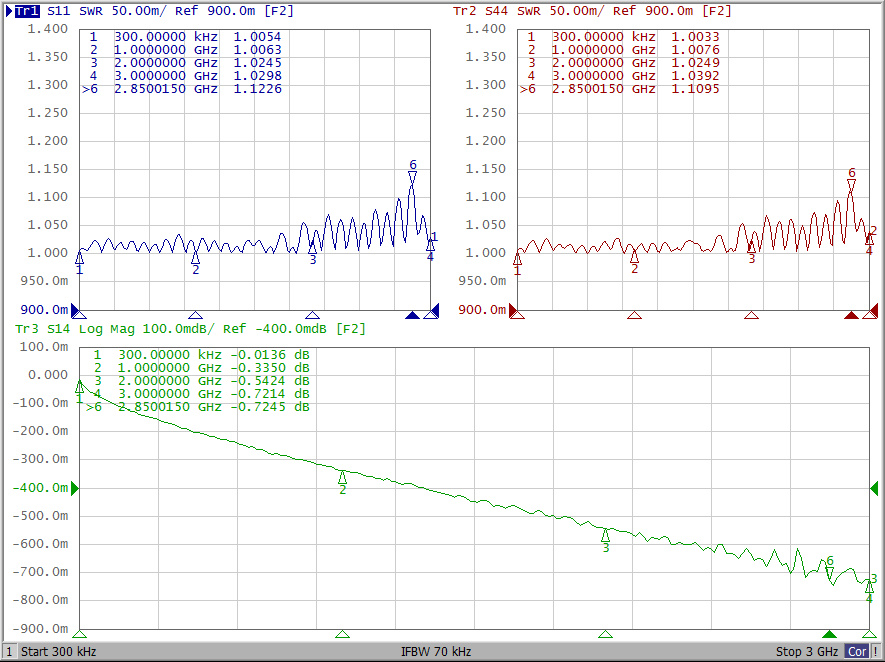Pick marker 2 on the blue S11 trace

(x=195, y=258)
